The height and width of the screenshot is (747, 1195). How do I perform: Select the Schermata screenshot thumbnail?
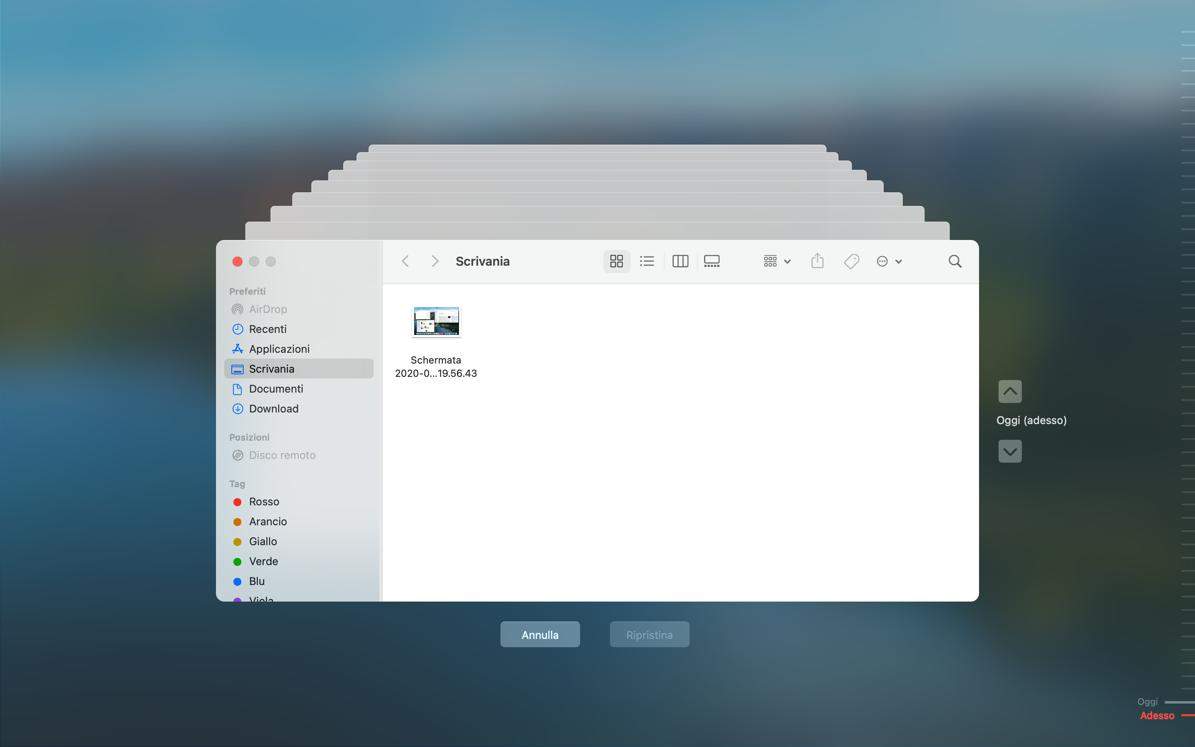tap(436, 322)
